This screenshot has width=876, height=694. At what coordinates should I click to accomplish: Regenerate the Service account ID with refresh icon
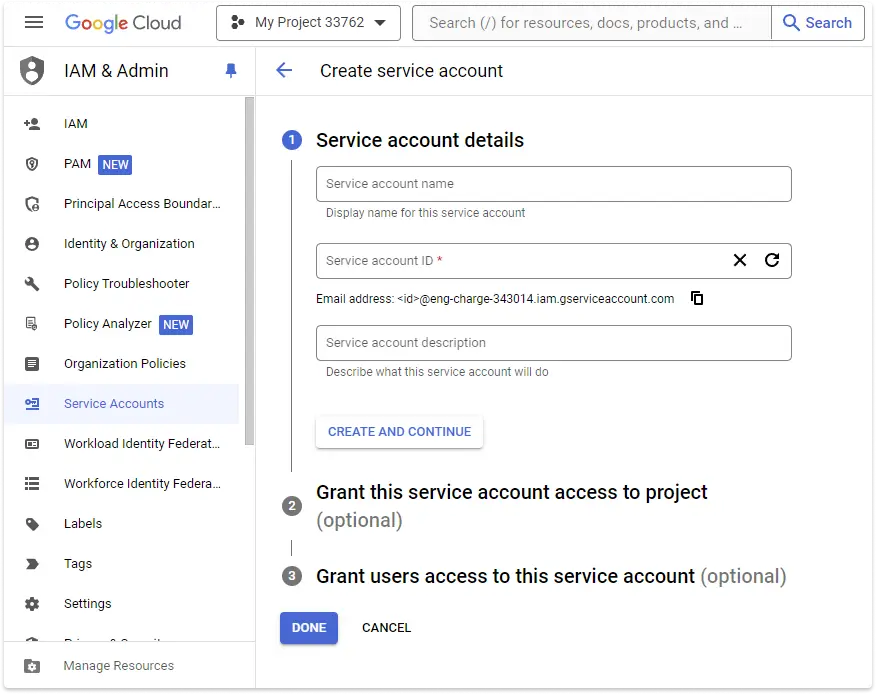point(772,260)
